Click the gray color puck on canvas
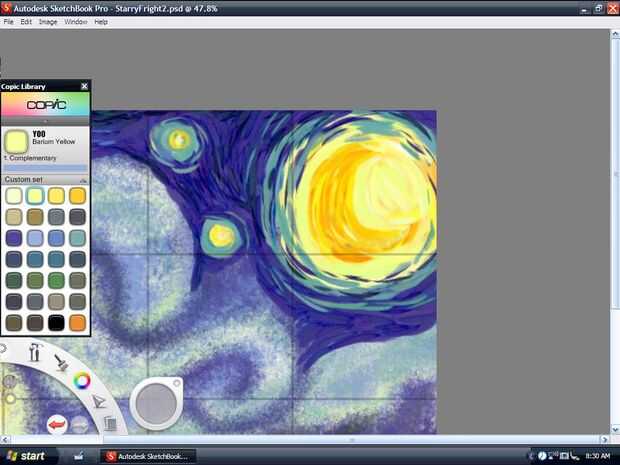This screenshot has width=620, height=465. (156, 404)
